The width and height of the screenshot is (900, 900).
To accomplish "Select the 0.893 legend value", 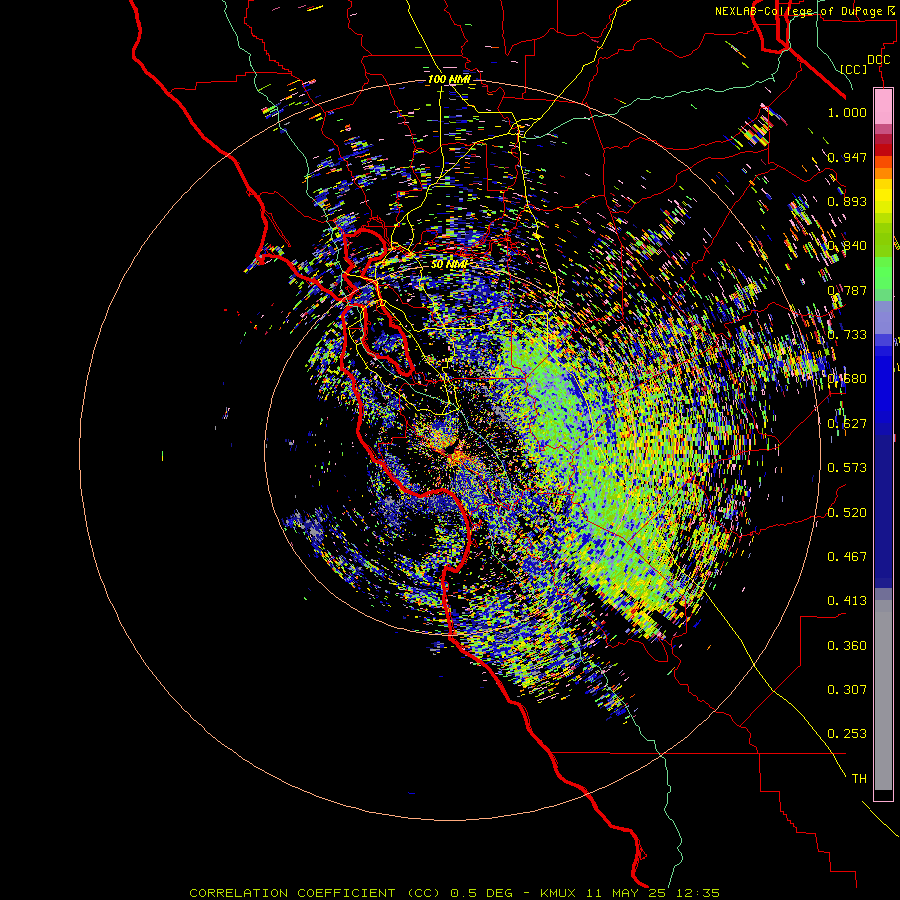I will coord(847,201).
